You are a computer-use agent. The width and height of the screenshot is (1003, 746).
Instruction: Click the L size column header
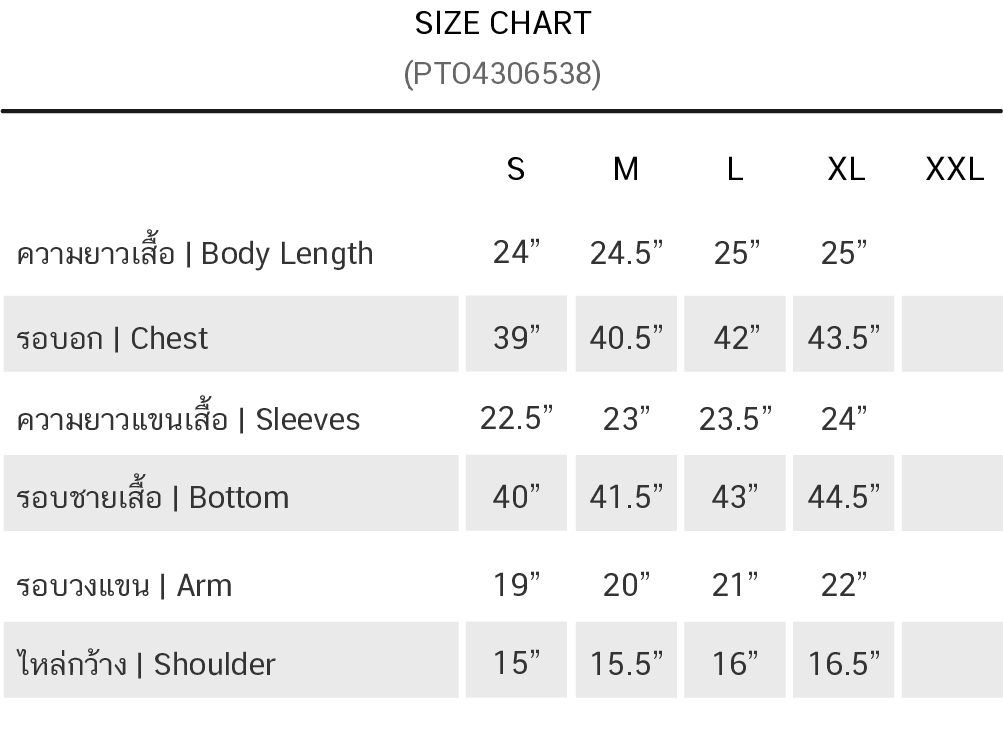(x=735, y=169)
